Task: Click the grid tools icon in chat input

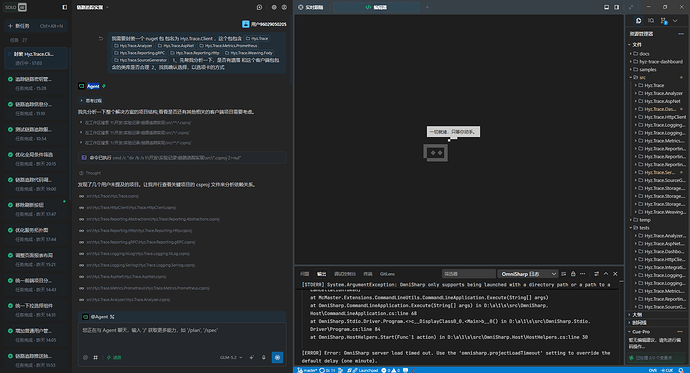Action: click(95, 357)
